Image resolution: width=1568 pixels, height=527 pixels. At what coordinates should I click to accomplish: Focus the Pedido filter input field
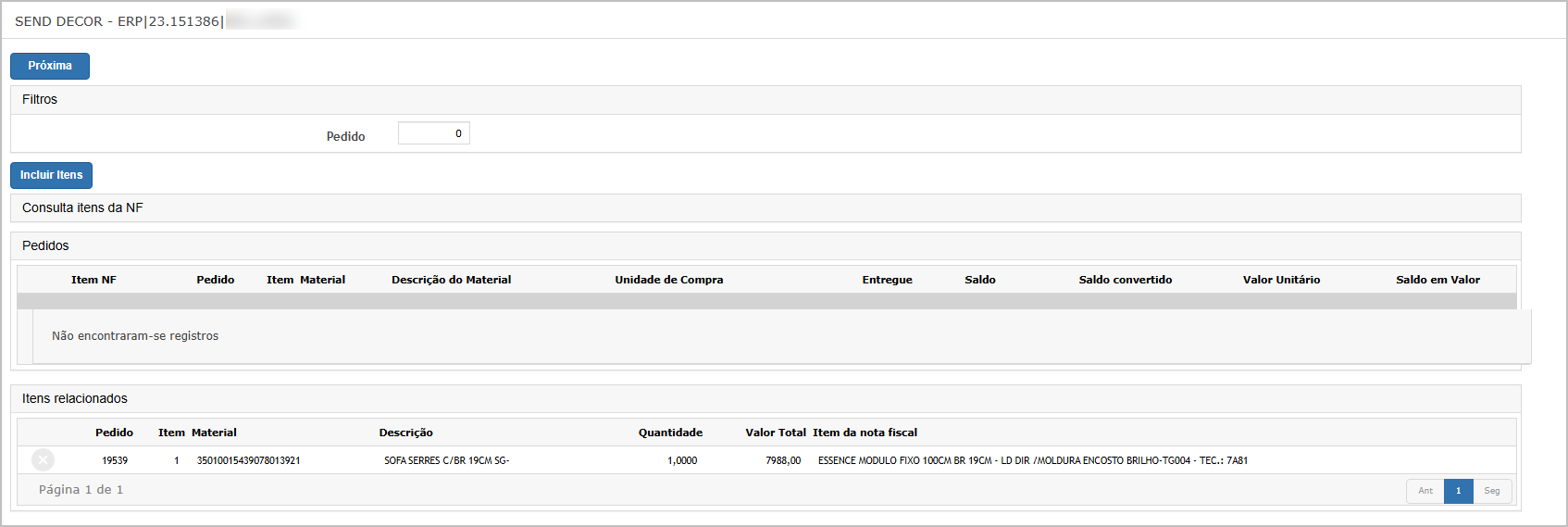(434, 133)
